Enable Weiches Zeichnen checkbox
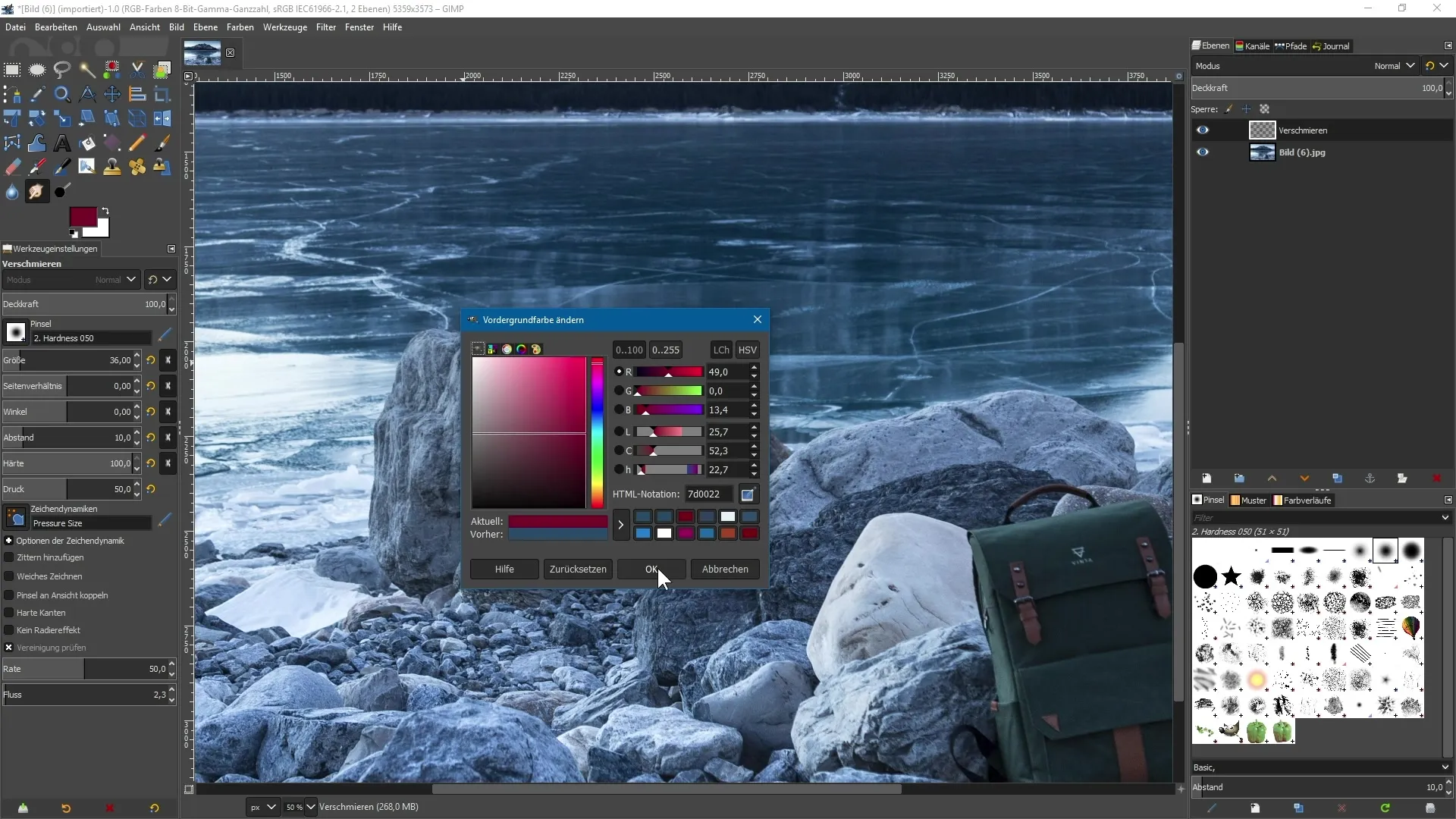The image size is (1456, 819). coord(9,576)
